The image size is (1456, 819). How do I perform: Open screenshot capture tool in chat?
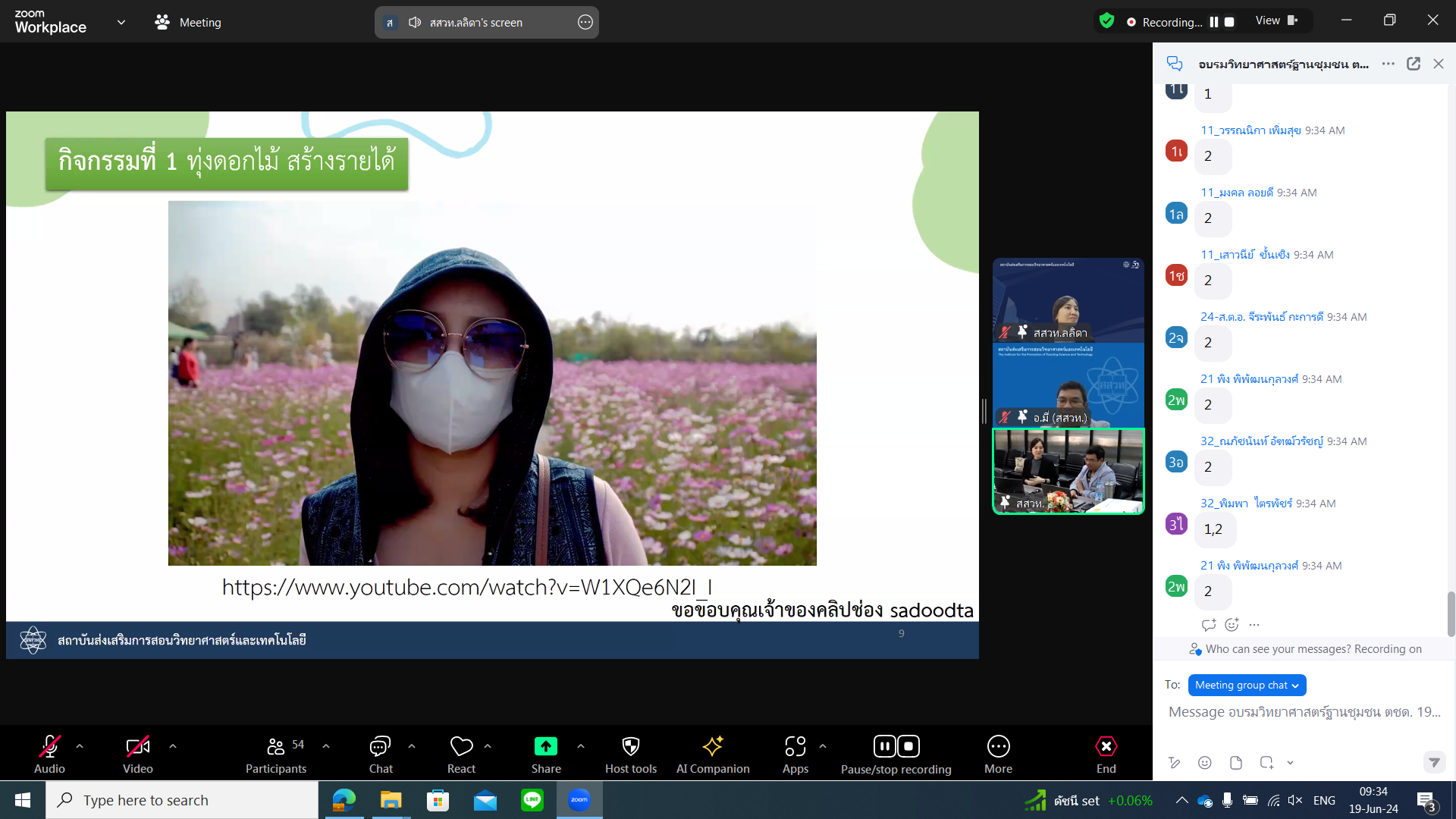pos(1266,762)
